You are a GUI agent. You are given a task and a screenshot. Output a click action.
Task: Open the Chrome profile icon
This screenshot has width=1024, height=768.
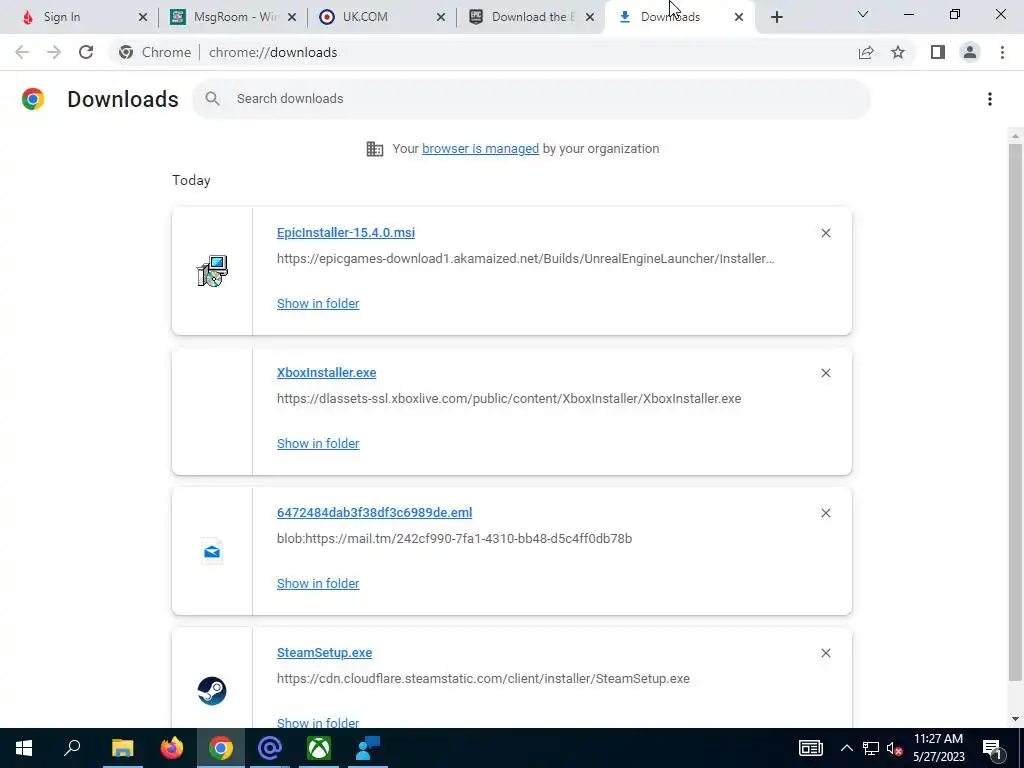click(x=970, y=52)
